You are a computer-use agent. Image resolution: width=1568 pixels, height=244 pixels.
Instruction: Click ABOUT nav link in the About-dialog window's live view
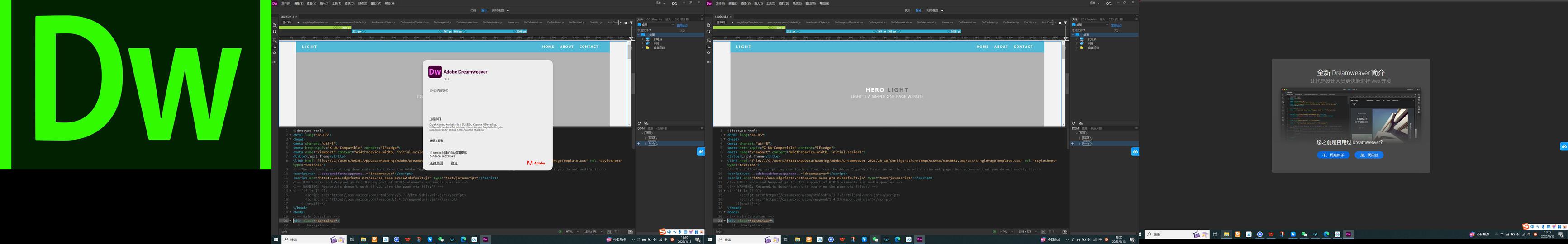[x=567, y=46]
